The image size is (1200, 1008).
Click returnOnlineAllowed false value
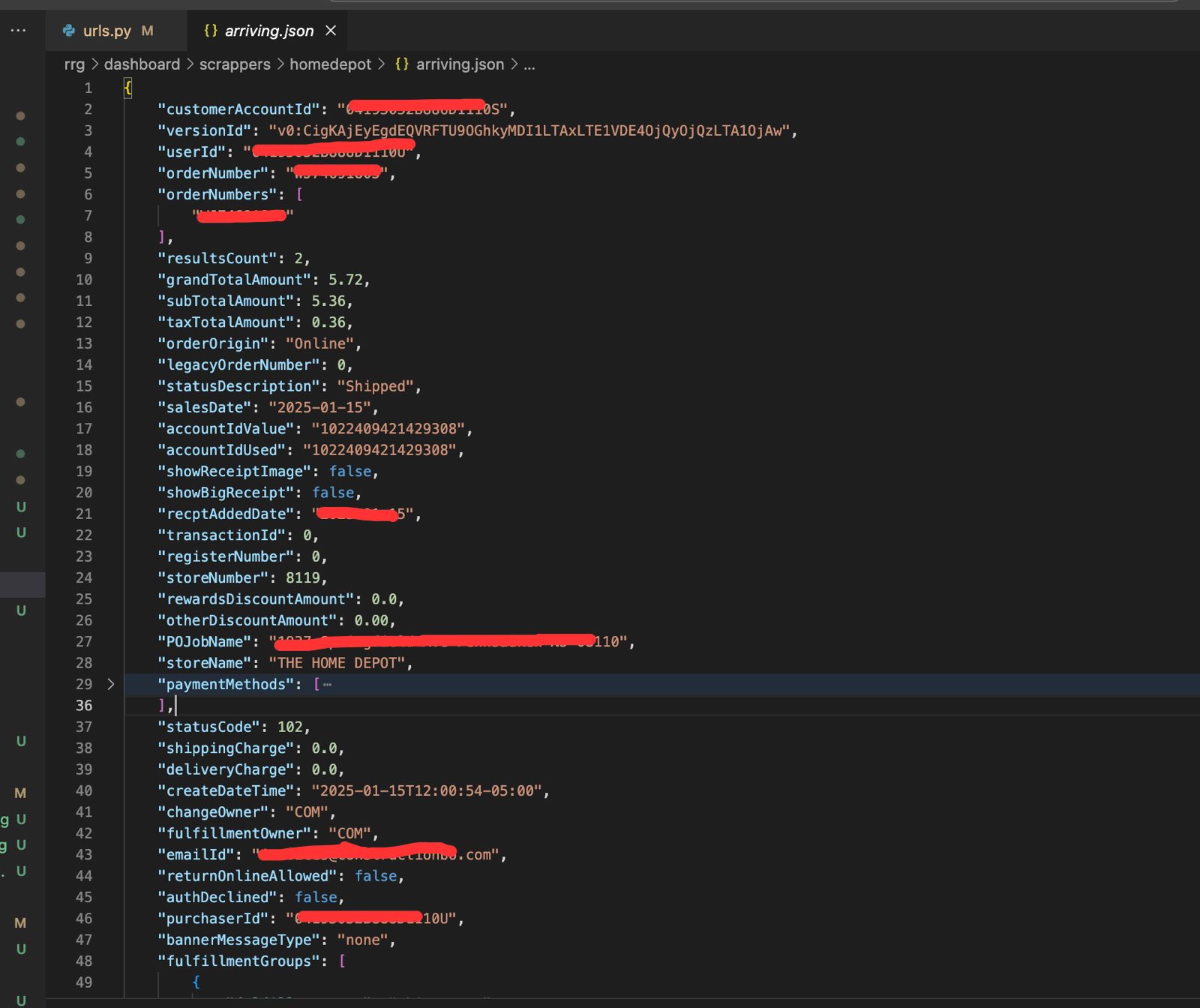(375, 876)
